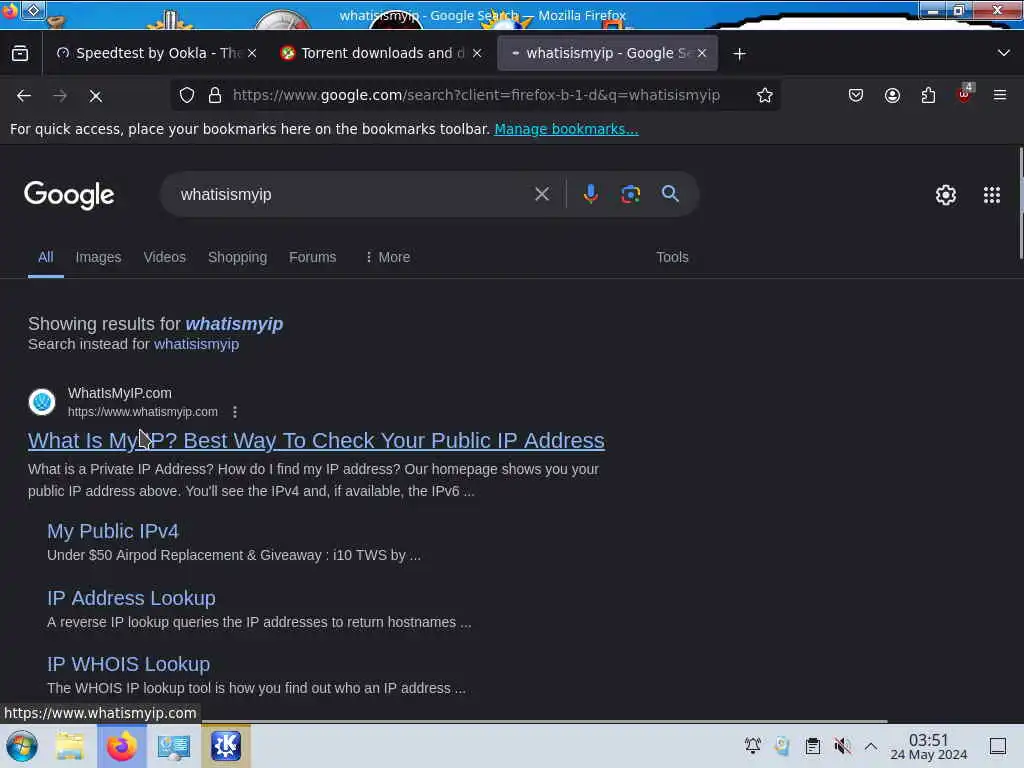Open clipboard tray icon
Screen dimensions: 1024x768
pos(812,746)
